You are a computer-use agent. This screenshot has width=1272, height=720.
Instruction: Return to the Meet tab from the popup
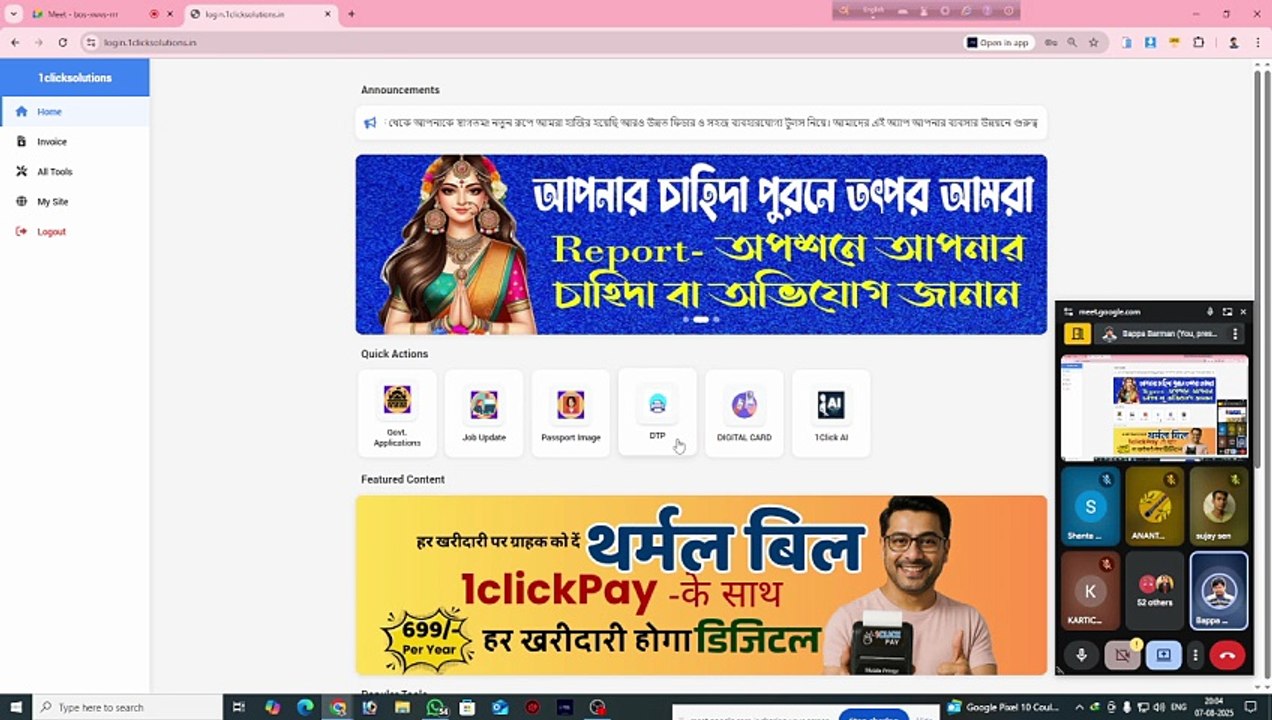pos(1227,312)
